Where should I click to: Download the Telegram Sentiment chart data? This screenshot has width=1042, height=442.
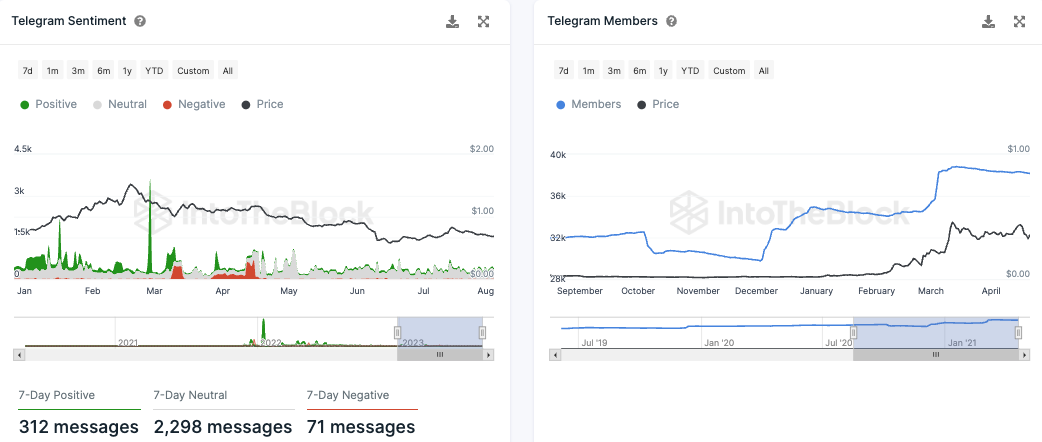pos(453,21)
